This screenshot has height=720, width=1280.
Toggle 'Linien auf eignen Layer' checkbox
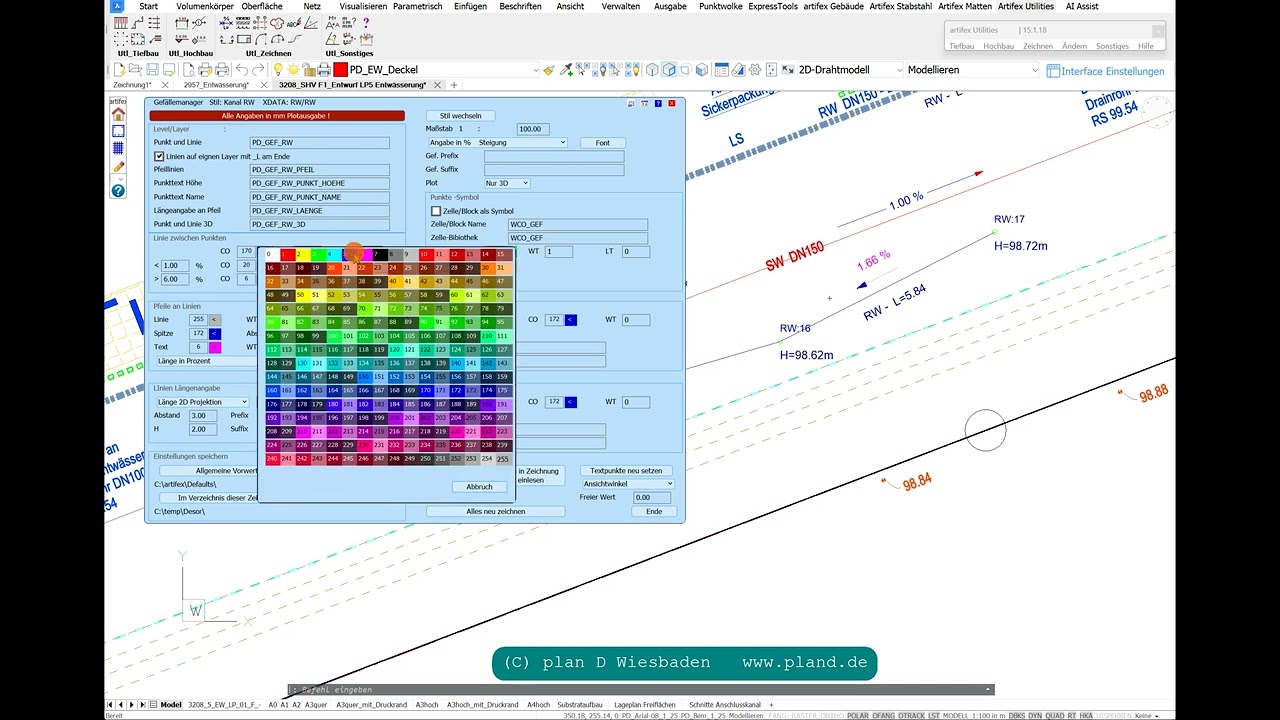pos(158,157)
